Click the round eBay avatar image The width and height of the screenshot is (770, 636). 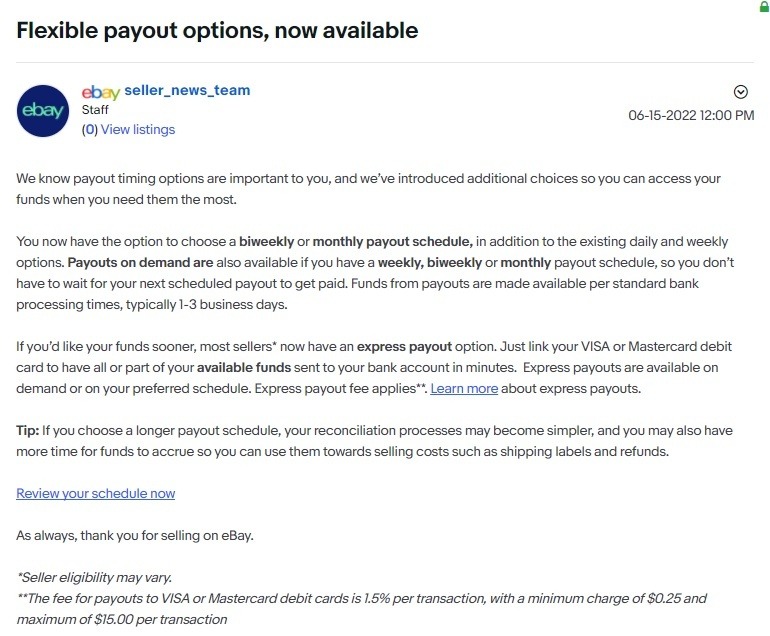coord(43,110)
